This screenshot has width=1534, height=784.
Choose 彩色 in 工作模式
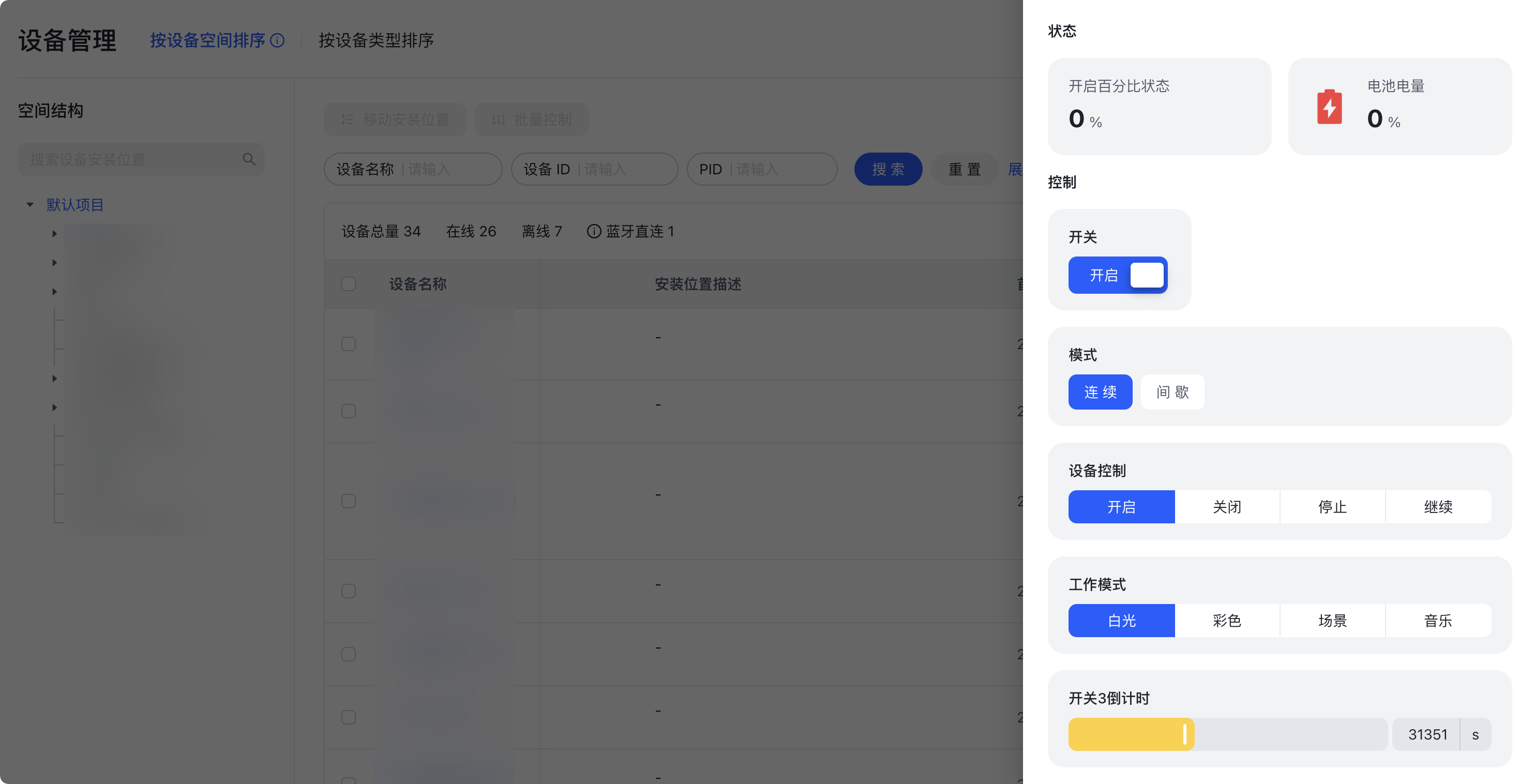pos(1227,620)
